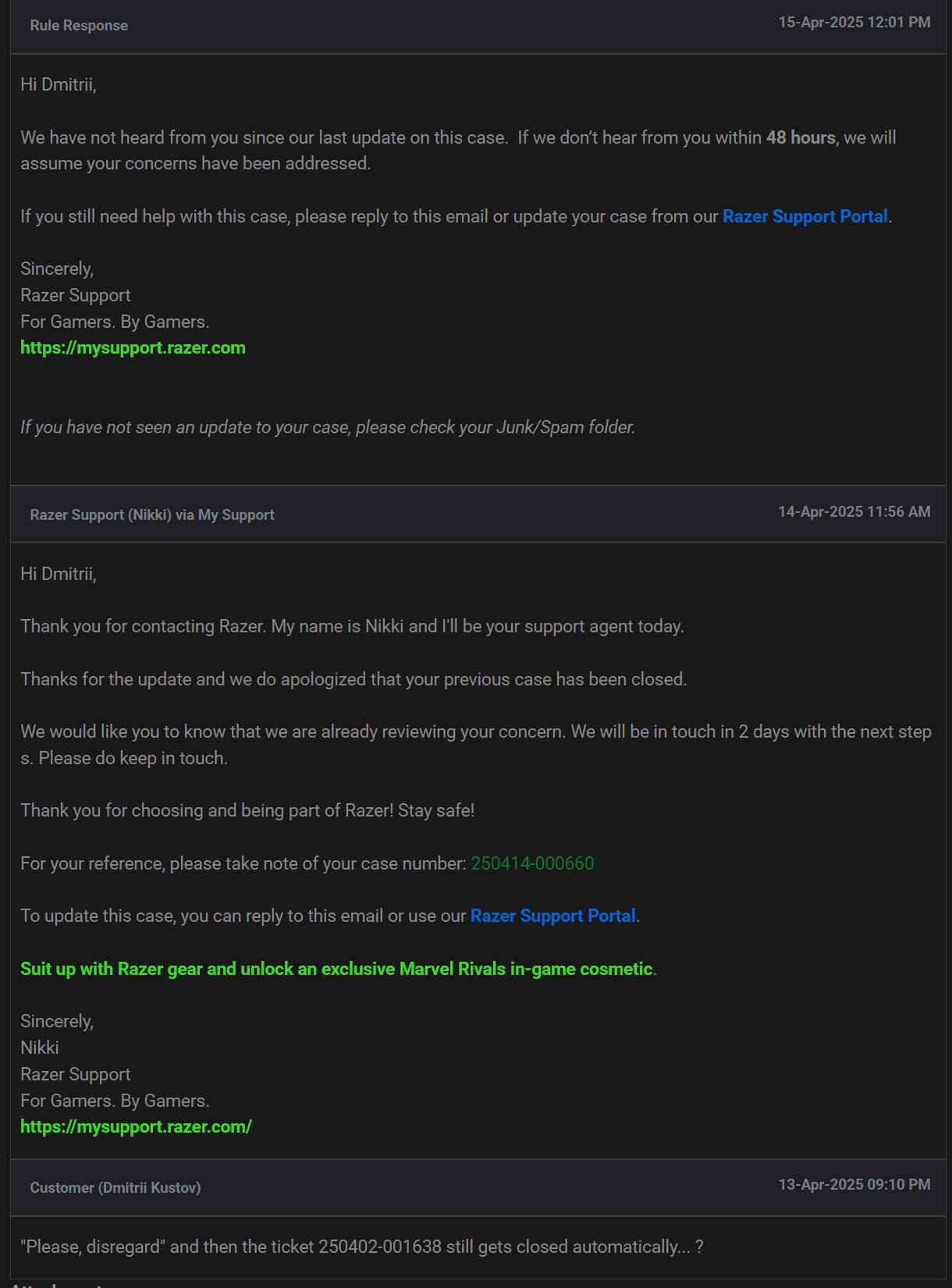Click the customer's message about ticket 250402-001638
This screenshot has width=952, height=1288.
pyautogui.click(x=362, y=1247)
